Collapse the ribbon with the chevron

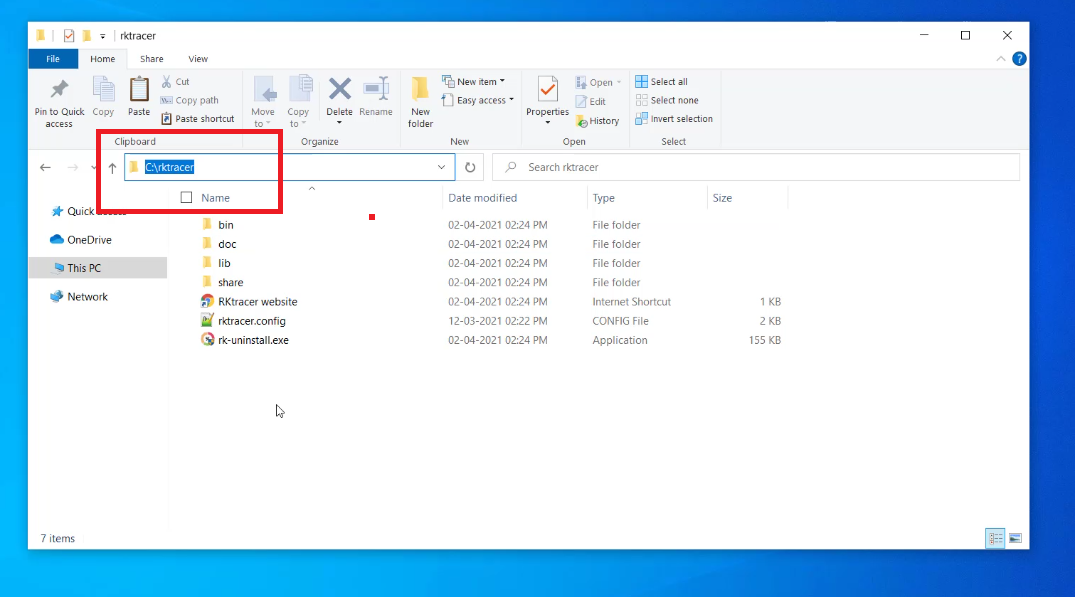pos(1001,59)
